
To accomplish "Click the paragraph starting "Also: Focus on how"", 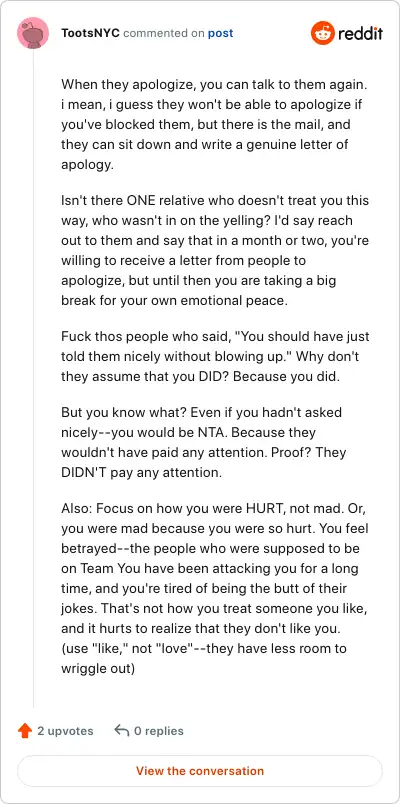I will coord(215,588).
